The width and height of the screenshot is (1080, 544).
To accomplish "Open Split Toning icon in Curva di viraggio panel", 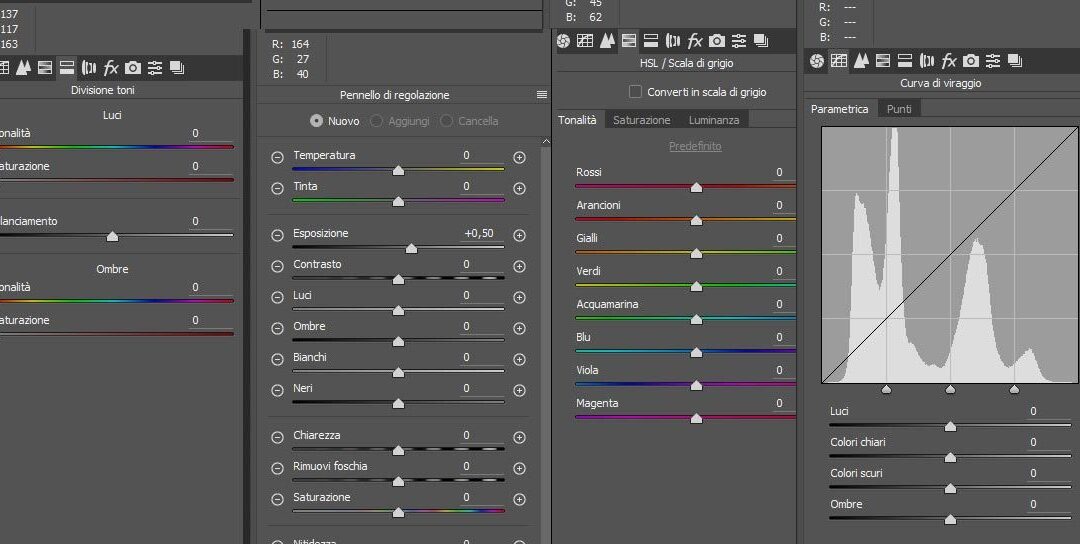I will point(905,61).
